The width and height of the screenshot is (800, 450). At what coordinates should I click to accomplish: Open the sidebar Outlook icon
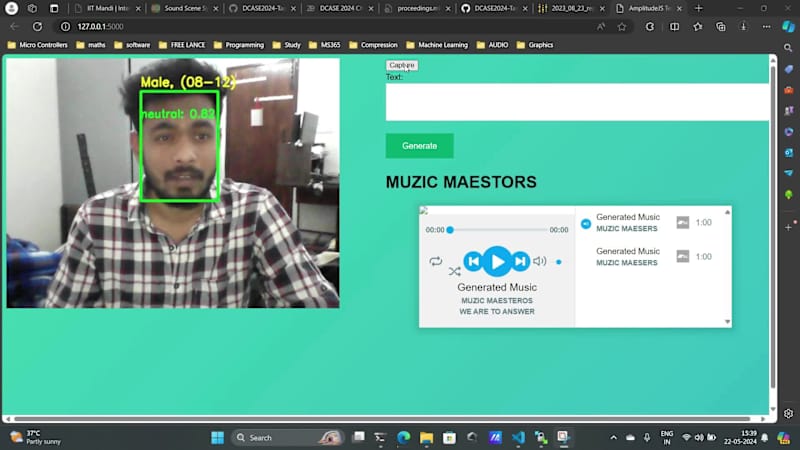(789, 153)
